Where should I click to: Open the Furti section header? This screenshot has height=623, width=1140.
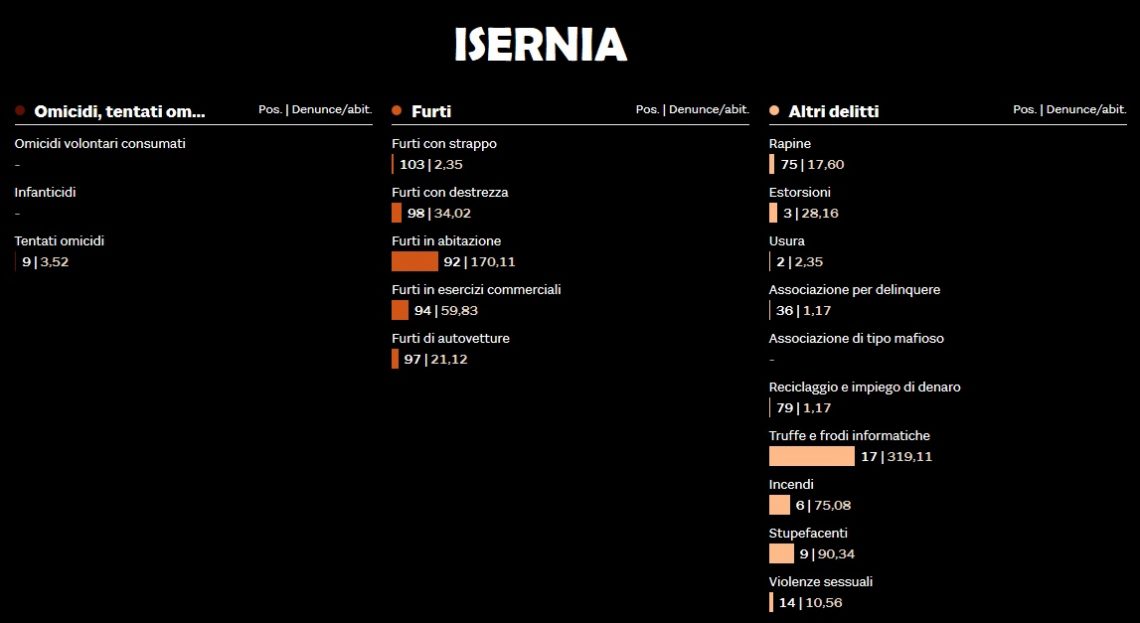tap(431, 111)
